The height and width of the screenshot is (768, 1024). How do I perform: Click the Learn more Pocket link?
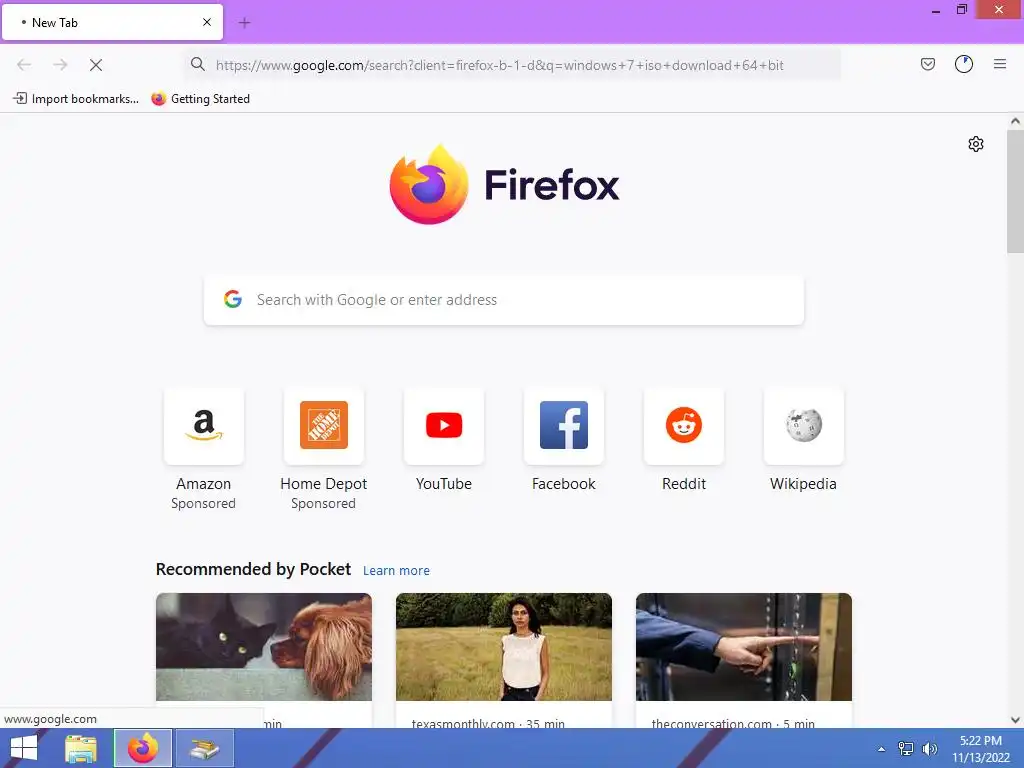396,571
